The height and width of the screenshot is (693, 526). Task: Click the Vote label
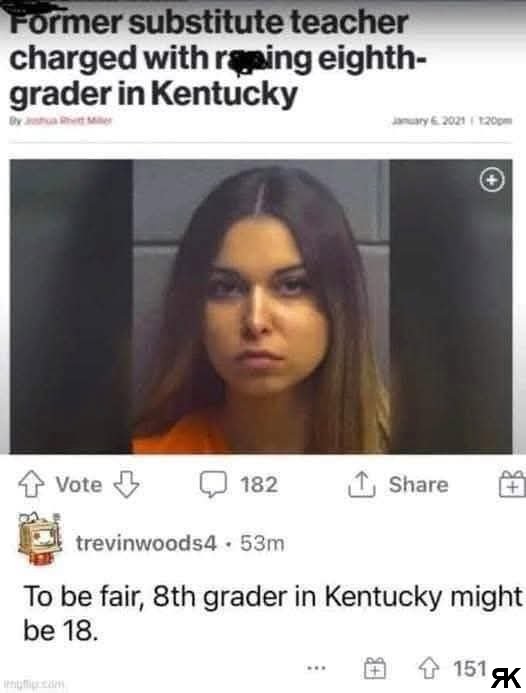point(79,484)
